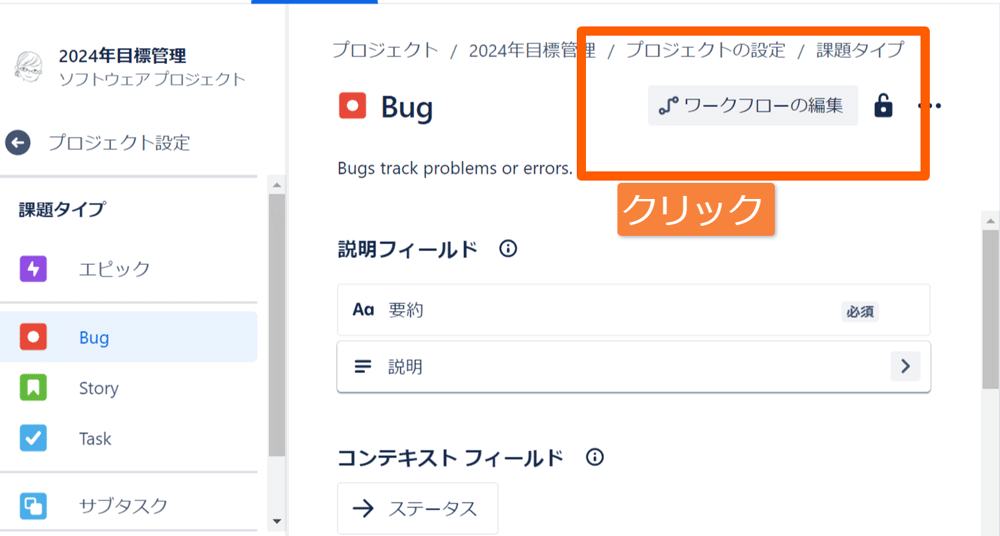Open the 2024年目標管理 breadcrumb link
Image resolution: width=1000 pixels, height=536 pixels.
coord(532,50)
